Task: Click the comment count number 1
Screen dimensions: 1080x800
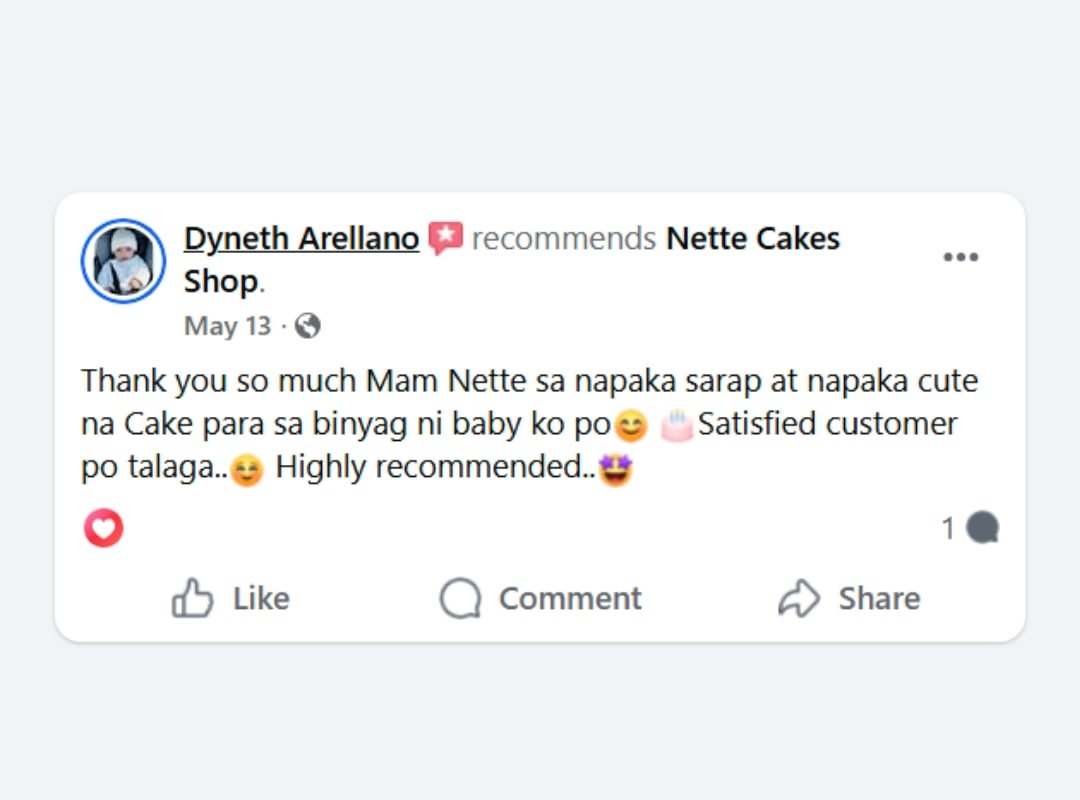Action: 948,528
